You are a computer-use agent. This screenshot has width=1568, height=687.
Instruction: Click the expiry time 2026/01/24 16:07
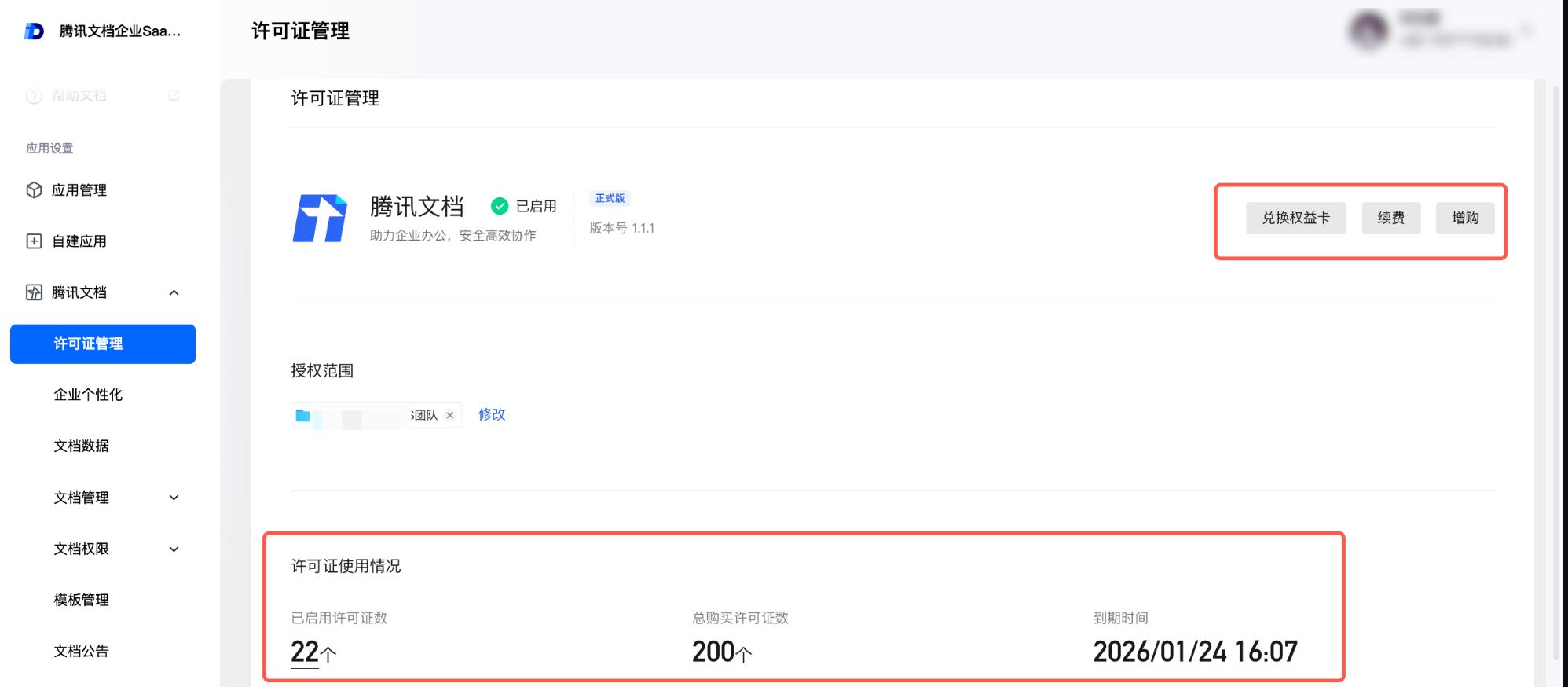(x=1196, y=652)
